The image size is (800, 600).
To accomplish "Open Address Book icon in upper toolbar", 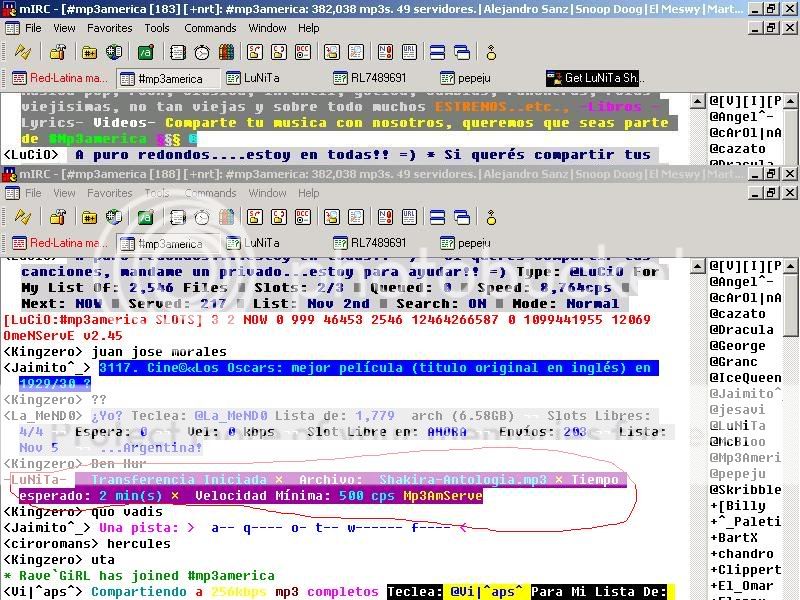I will pyautogui.click(x=177, y=52).
